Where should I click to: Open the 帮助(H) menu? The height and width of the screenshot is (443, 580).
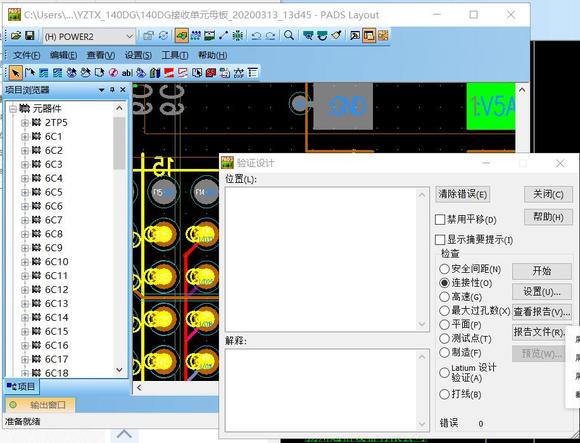[212, 55]
